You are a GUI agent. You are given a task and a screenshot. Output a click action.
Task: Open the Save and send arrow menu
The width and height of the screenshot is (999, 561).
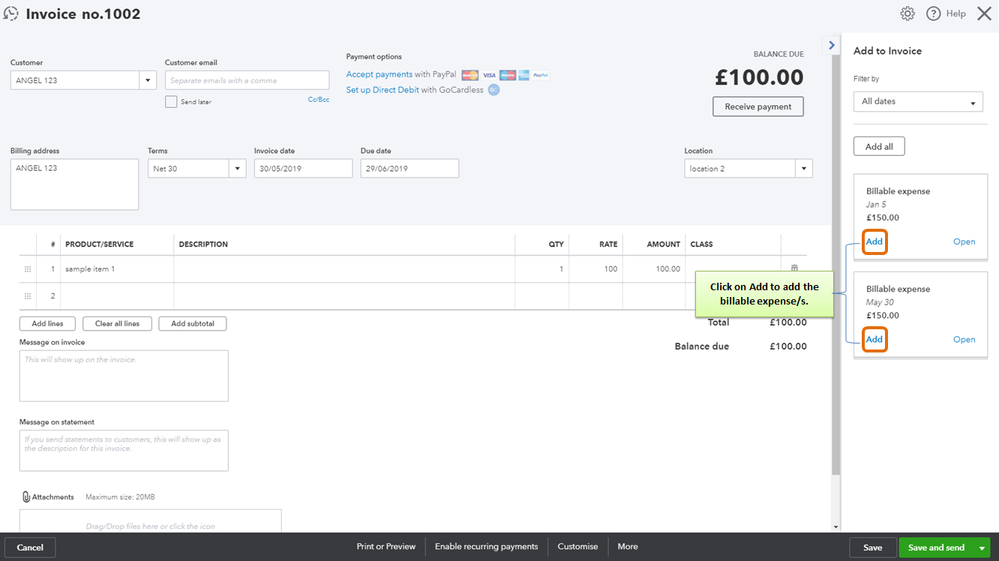coord(982,548)
